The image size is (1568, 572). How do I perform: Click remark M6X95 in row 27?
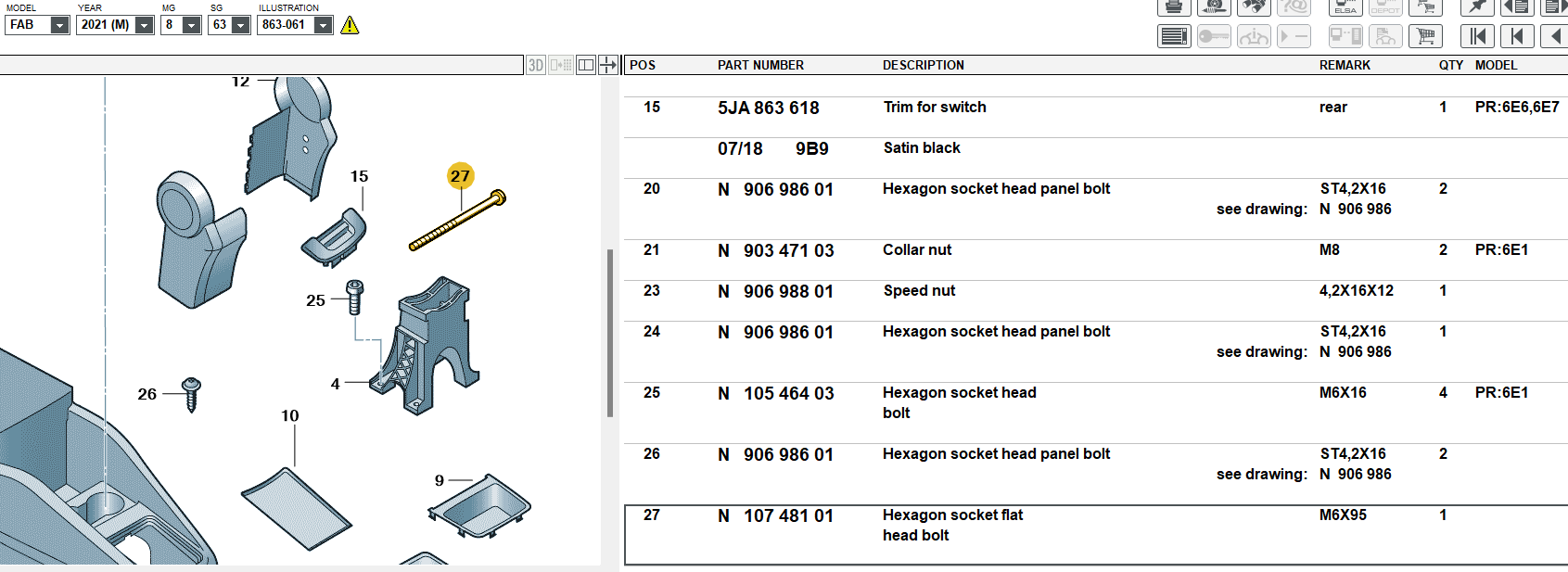click(x=1343, y=515)
